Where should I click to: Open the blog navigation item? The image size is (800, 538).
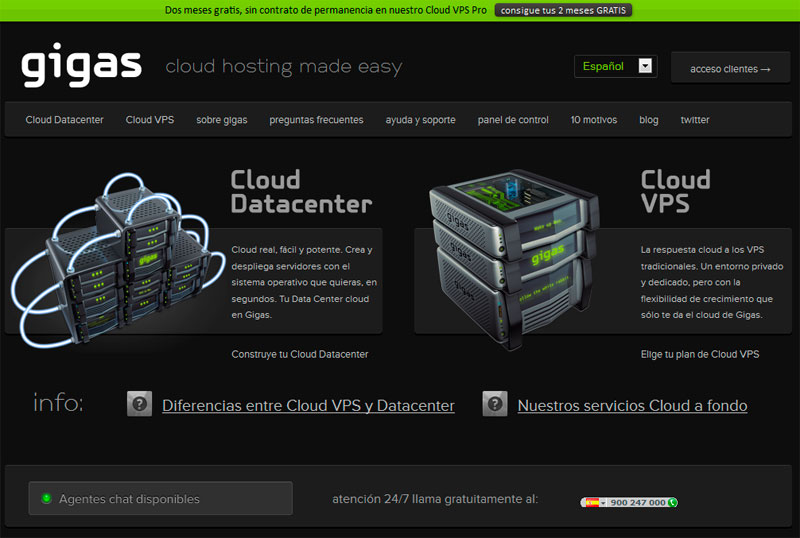648,120
